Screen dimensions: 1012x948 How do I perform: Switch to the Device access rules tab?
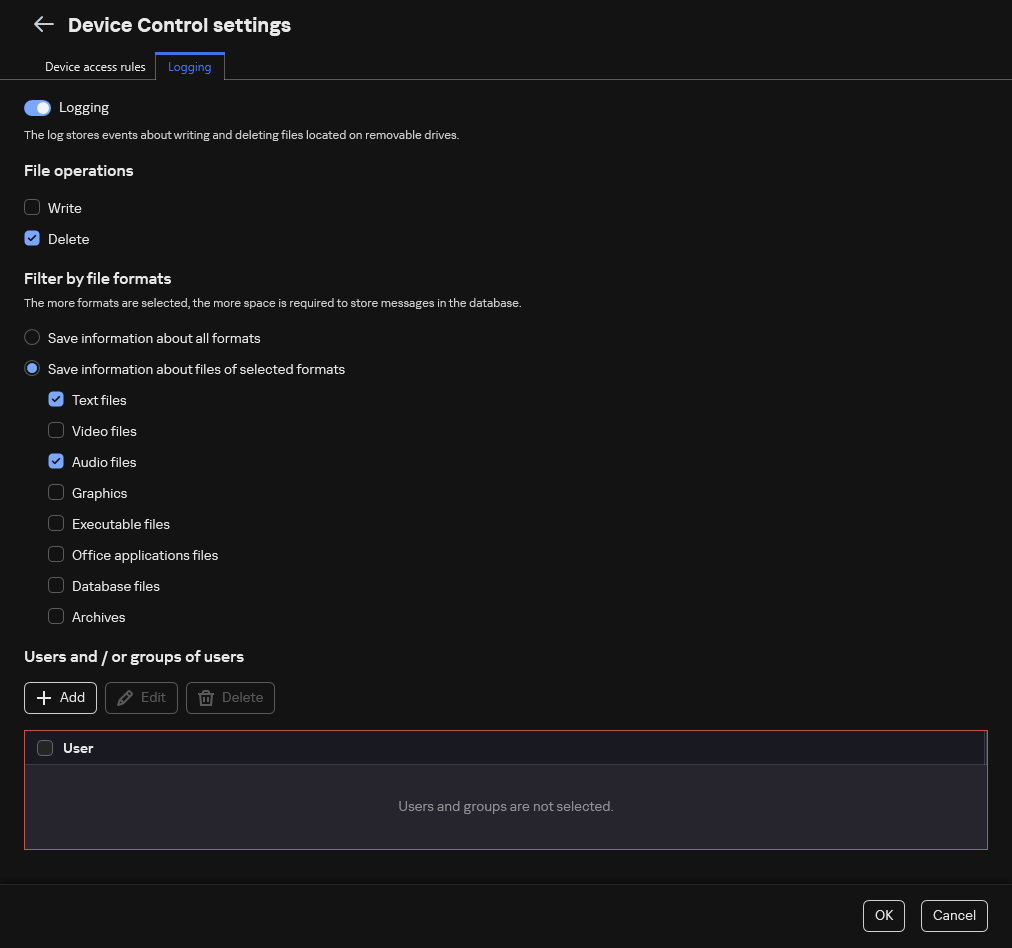(95, 66)
